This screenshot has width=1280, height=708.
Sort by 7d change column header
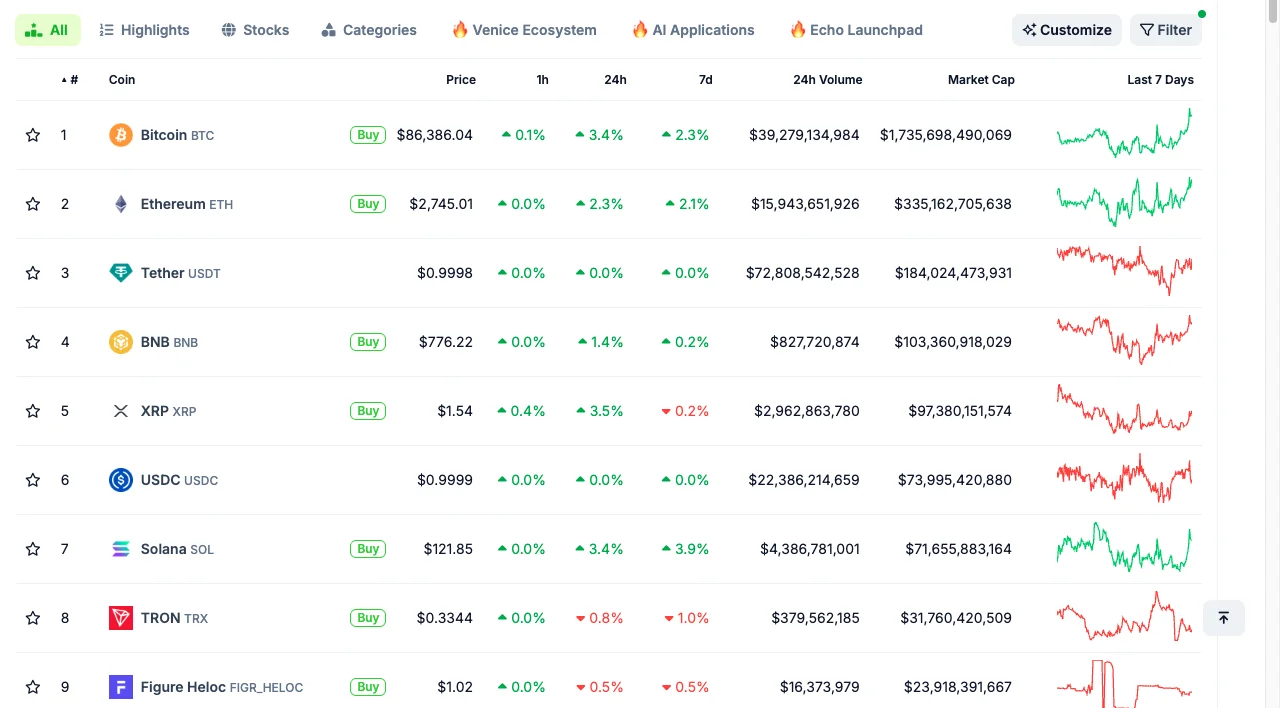705,80
